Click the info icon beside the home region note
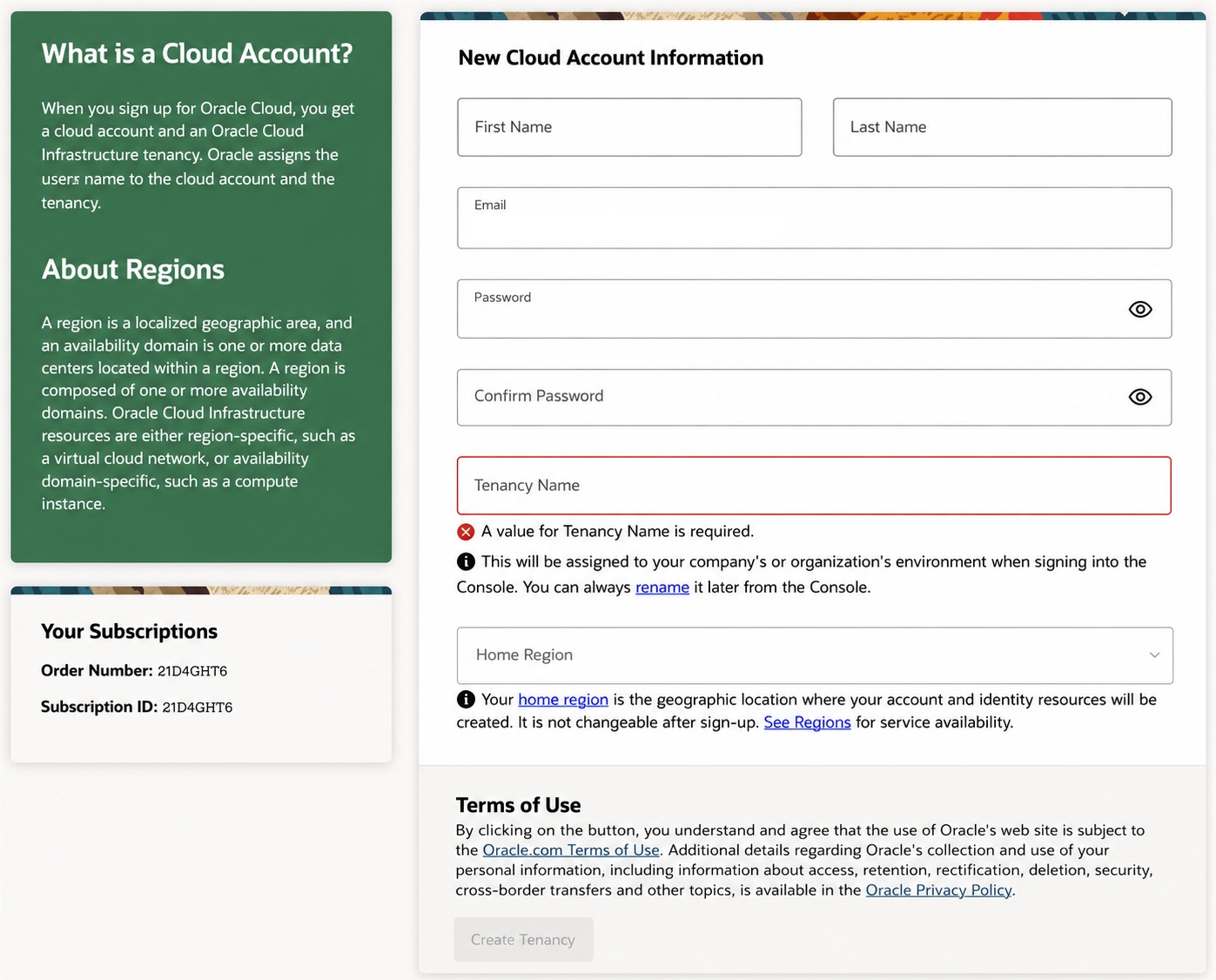Image resolution: width=1216 pixels, height=980 pixels. pos(466,699)
